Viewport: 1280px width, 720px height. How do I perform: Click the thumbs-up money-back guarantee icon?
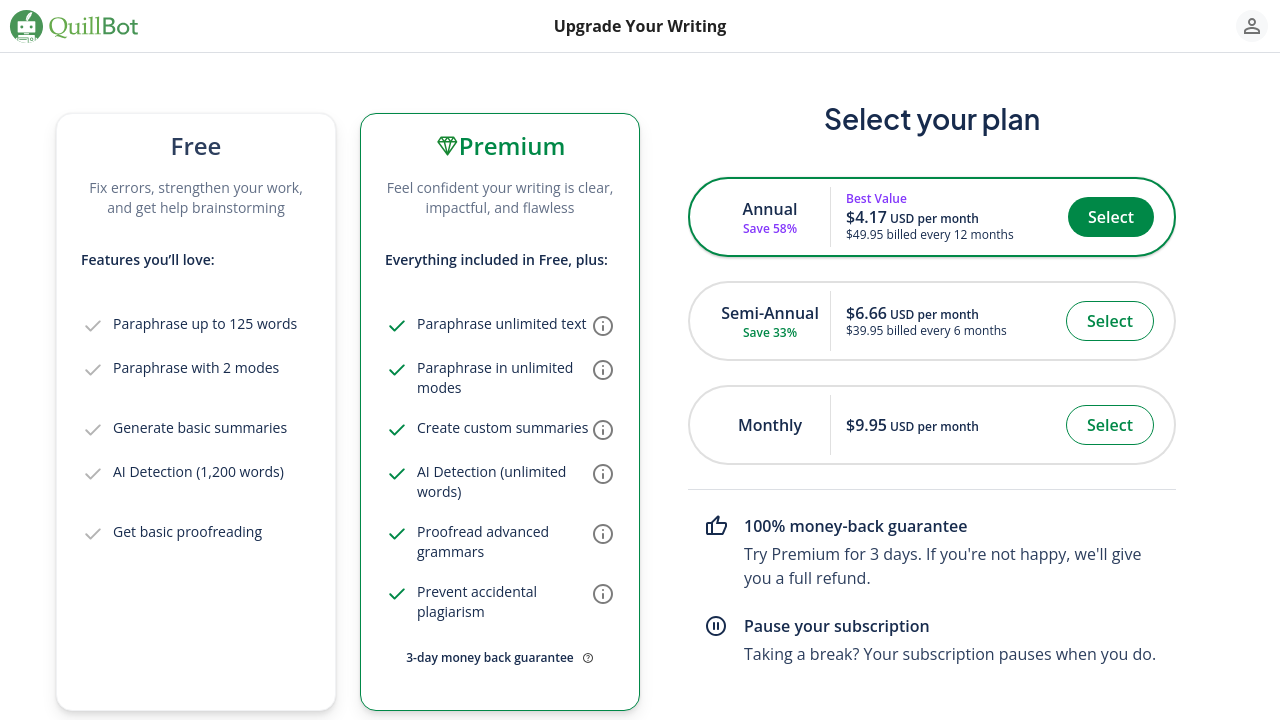716,526
